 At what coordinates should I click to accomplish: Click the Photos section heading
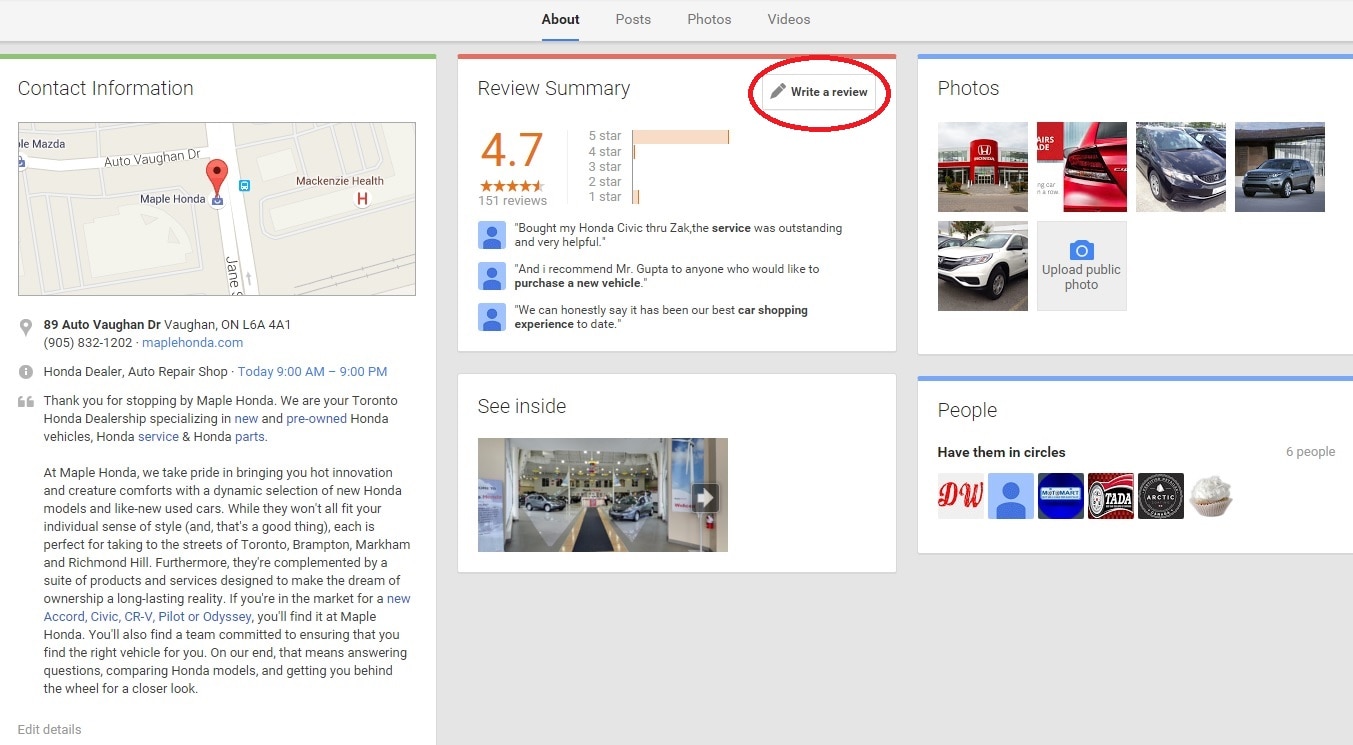[968, 88]
